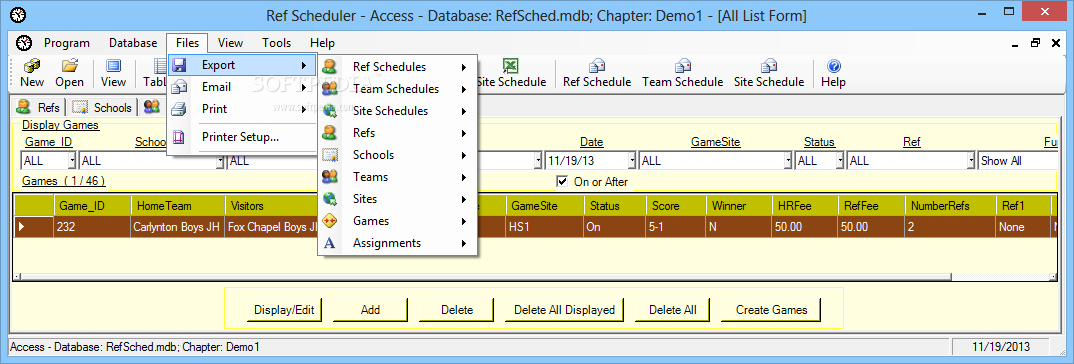
Task: Open the Tools menu
Action: tap(276, 43)
